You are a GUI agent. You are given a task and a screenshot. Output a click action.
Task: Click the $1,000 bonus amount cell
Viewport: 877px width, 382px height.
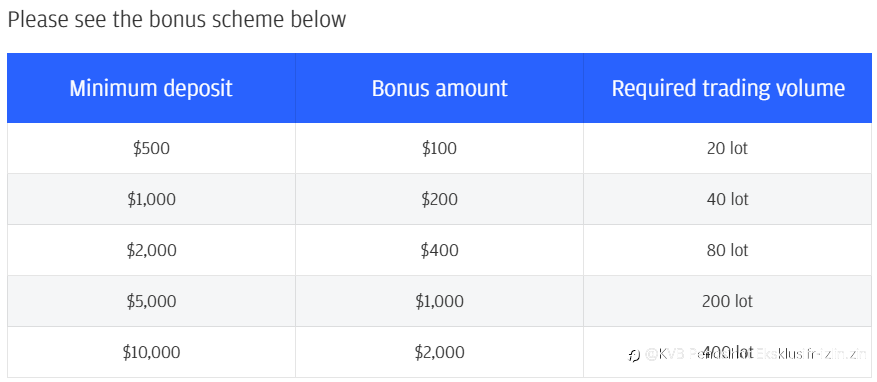pyautogui.click(x=440, y=301)
